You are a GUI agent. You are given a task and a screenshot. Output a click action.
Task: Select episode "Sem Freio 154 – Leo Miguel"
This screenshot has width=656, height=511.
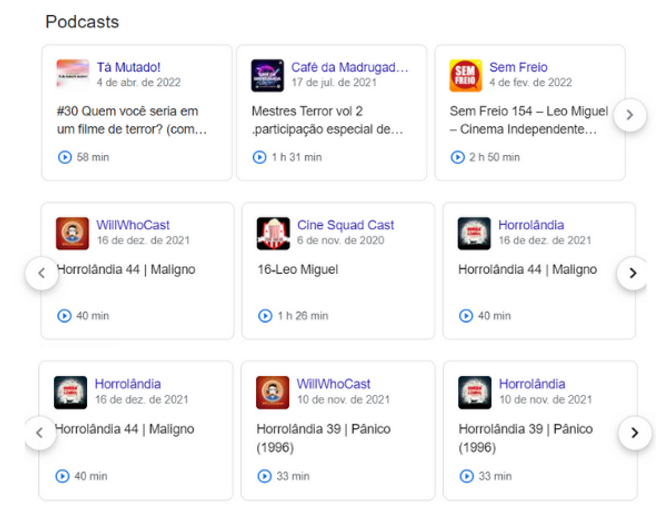click(x=529, y=120)
